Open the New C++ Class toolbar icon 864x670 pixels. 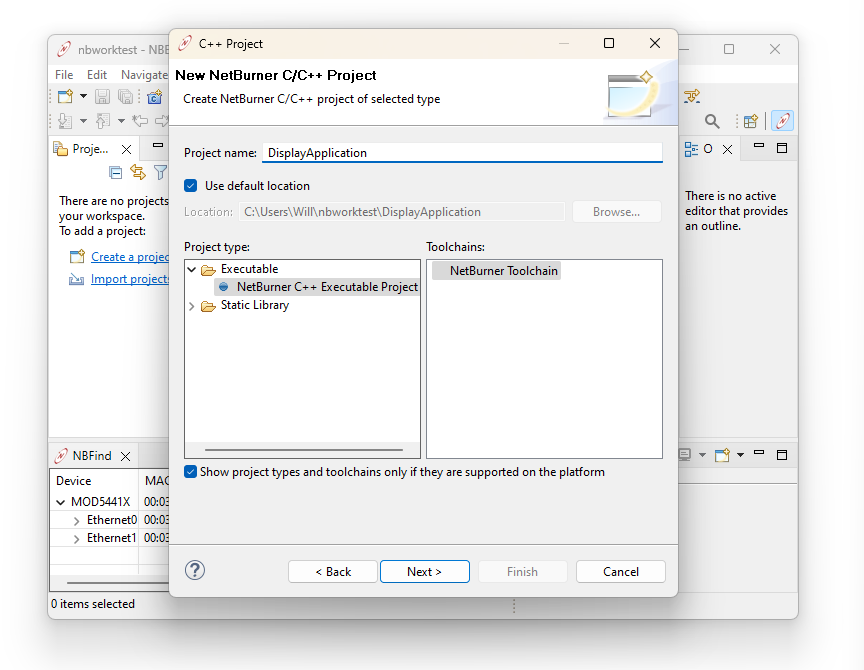point(155,96)
